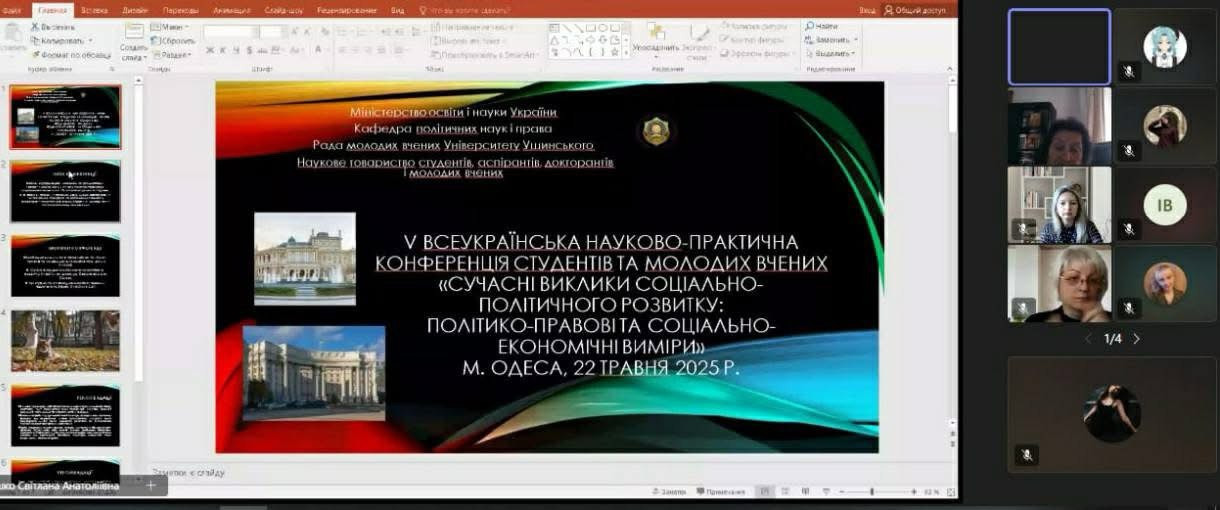Clear all text formatting with eraser icon
Screen dimensions: 1220x510
tap(327, 32)
